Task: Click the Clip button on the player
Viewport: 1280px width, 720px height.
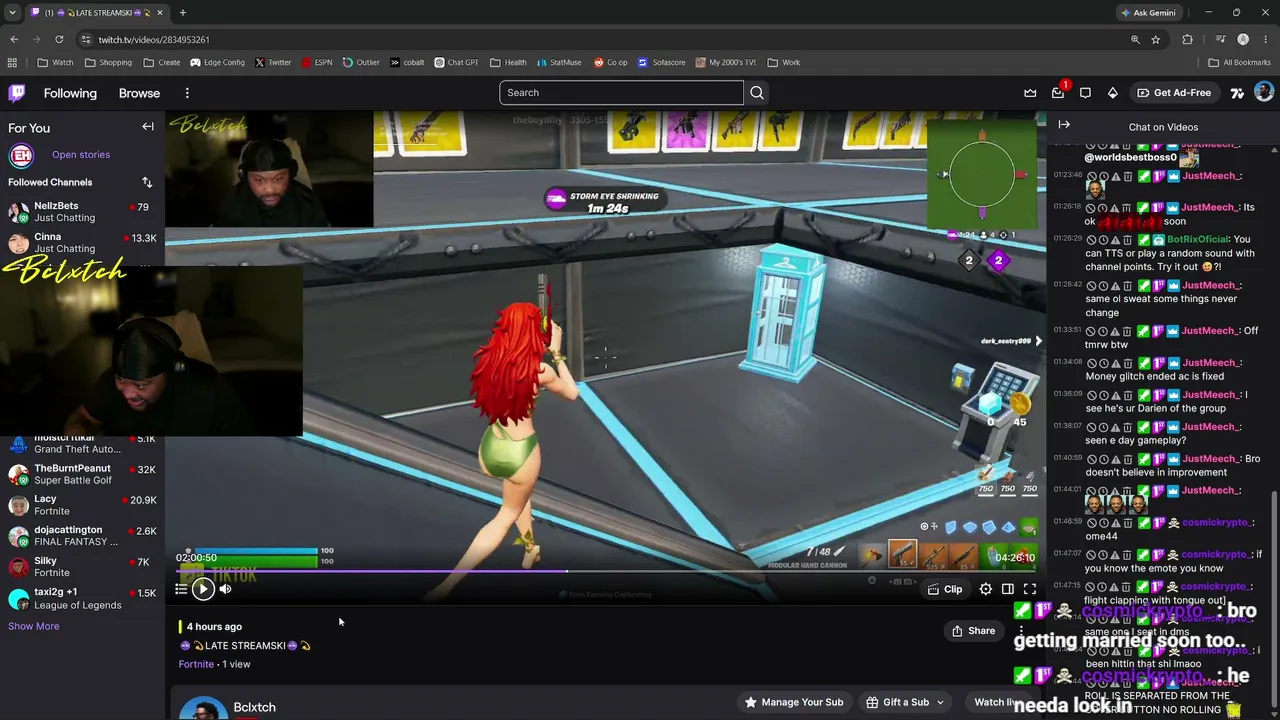Action: coord(945,589)
